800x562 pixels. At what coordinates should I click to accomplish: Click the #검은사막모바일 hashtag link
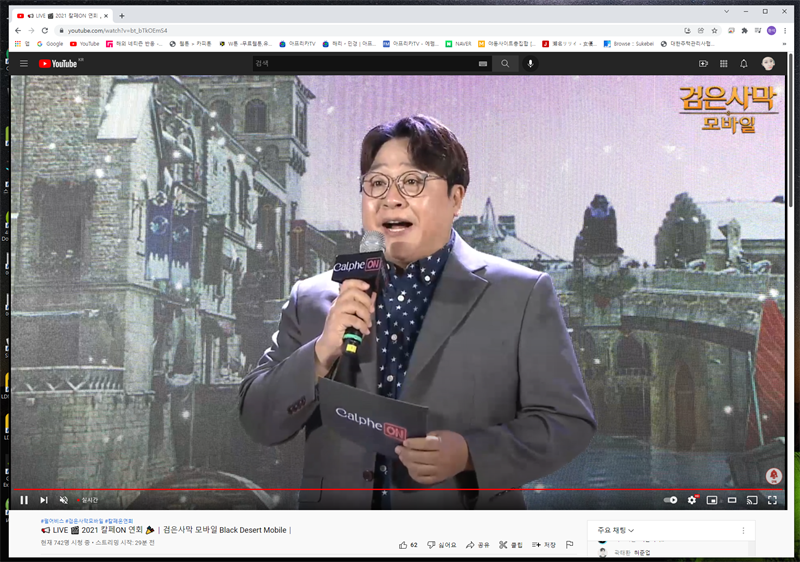click(x=84, y=521)
